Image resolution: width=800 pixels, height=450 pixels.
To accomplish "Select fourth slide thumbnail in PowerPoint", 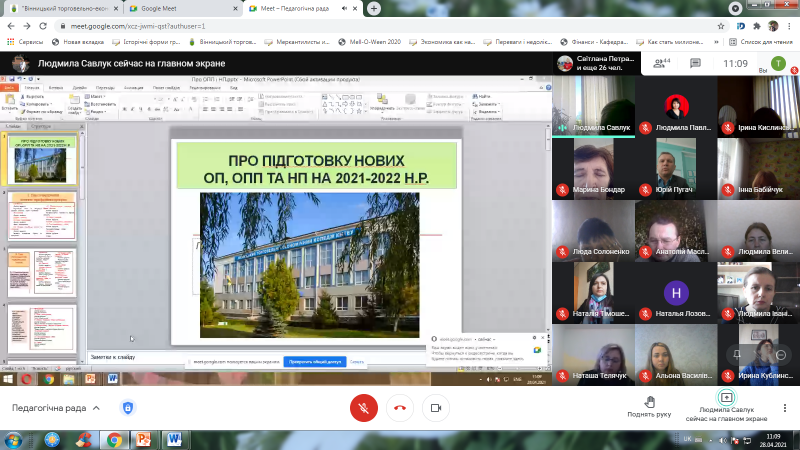I will pos(41,328).
